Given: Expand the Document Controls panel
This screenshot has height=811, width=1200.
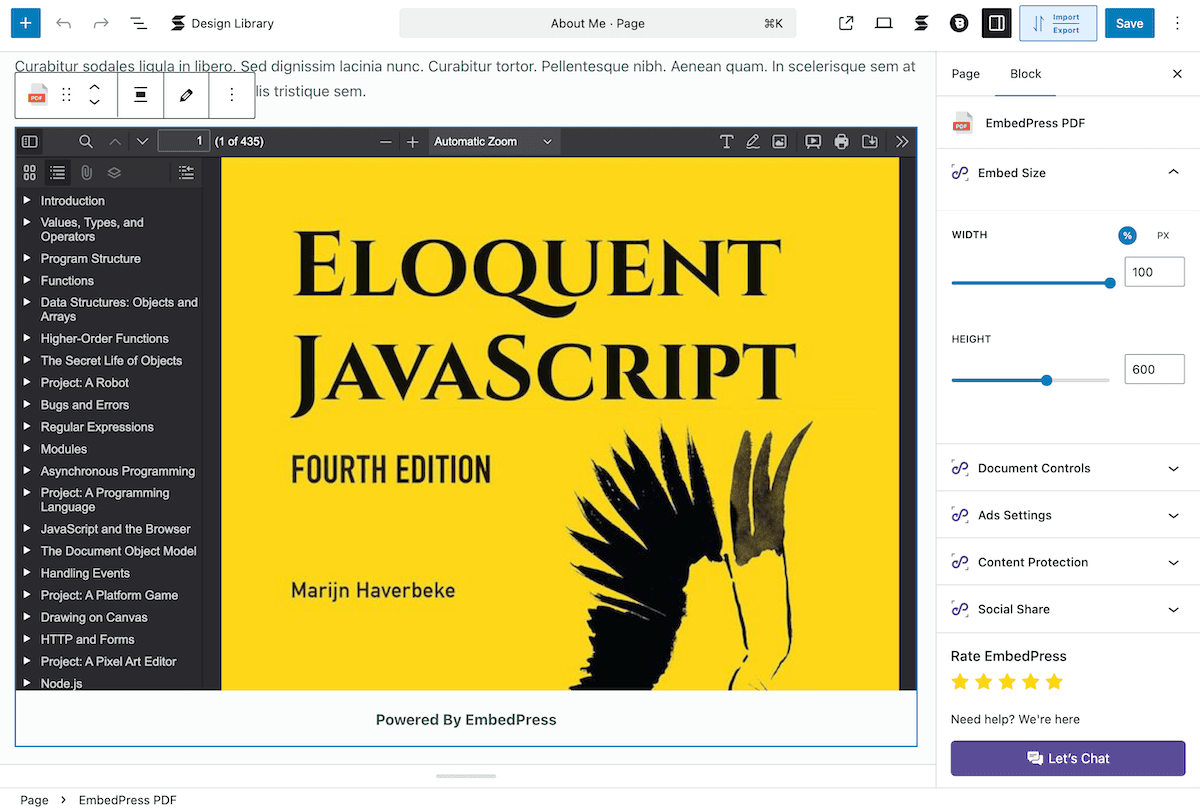Looking at the screenshot, I should coord(1068,468).
